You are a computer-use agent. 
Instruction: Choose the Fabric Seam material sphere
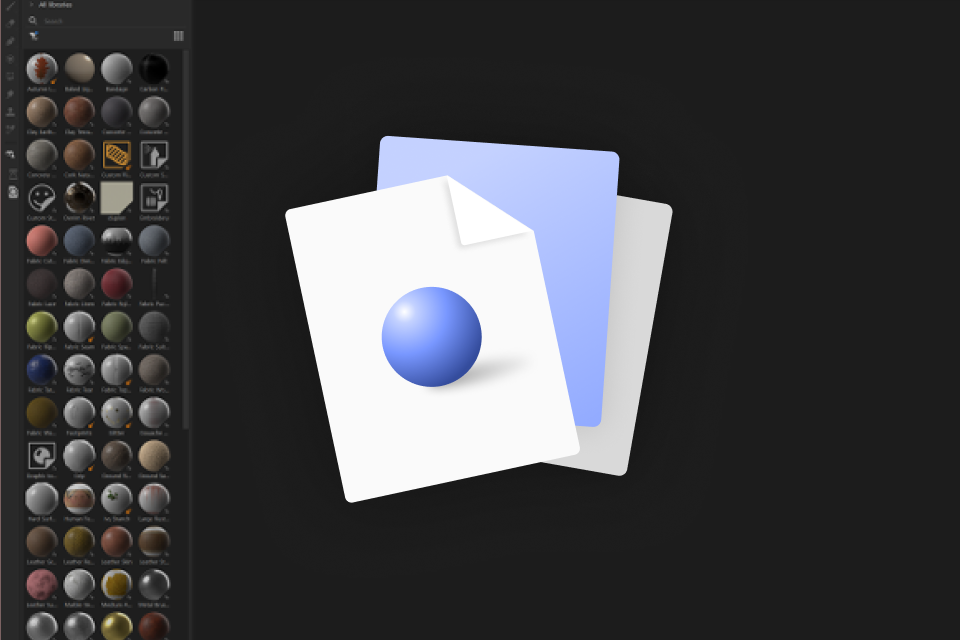click(79, 326)
